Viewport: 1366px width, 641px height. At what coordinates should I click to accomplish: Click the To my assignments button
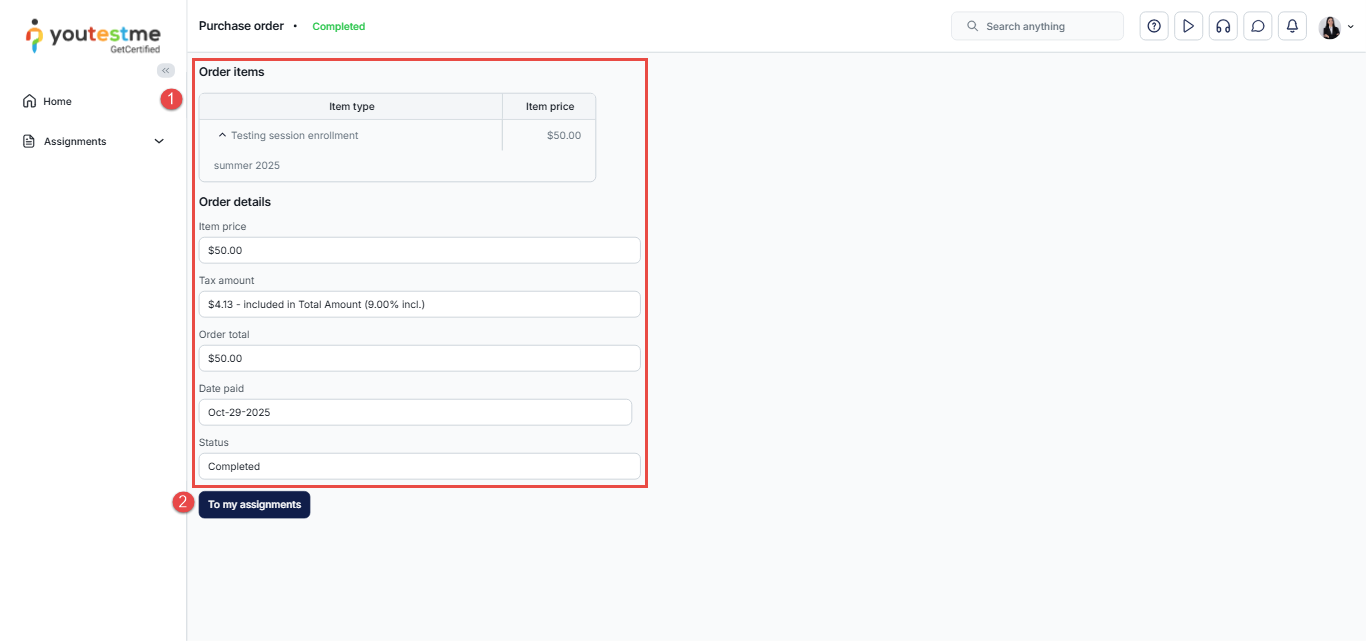coord(254,505)
